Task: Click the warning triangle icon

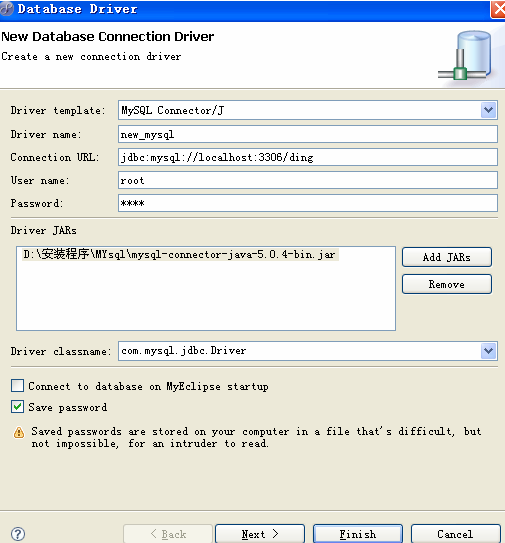Action: [x=19, y=432]
